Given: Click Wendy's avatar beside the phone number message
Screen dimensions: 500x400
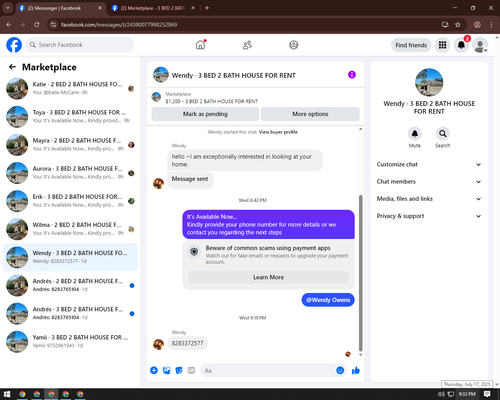Looking at the screenshot, I should (158, 344).
